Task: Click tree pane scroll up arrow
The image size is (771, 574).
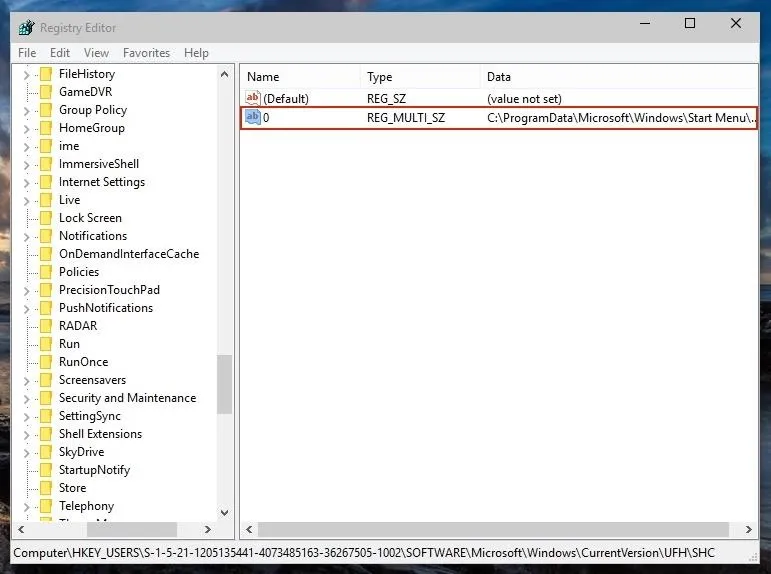Action: point(225,74)
